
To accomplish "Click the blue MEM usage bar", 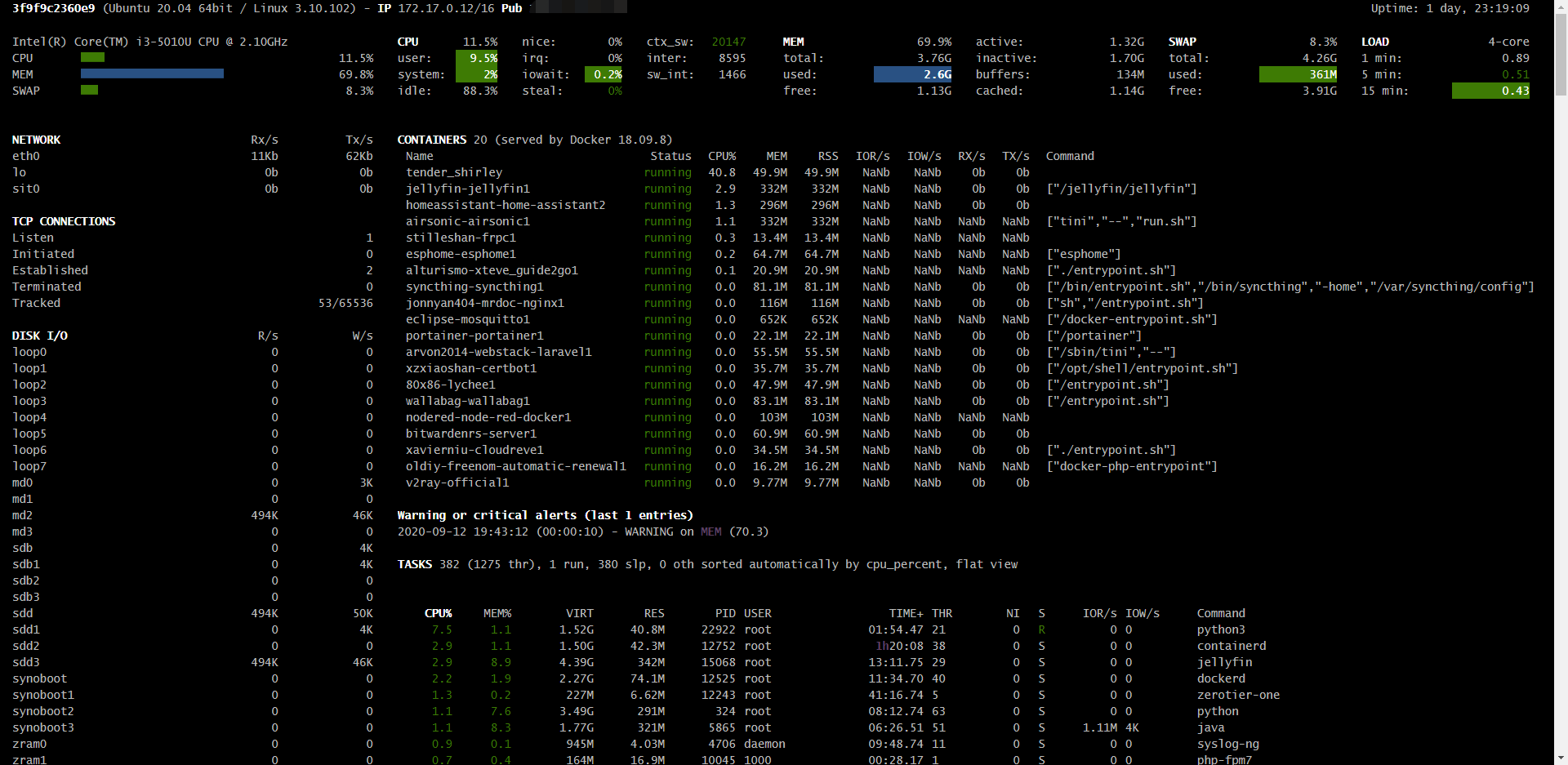I will point(152,74).
